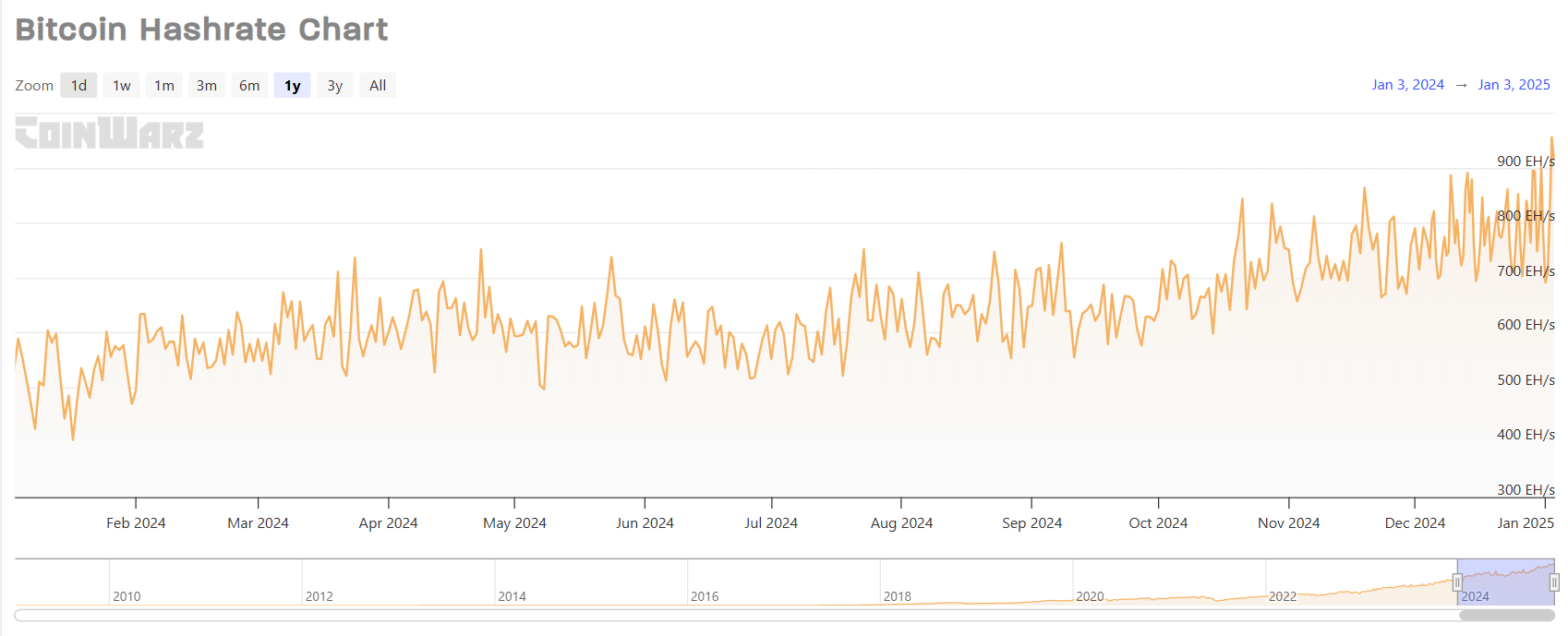Click the Bitcoin Hashrate Chart title
This screenshot has width=1568, height=636.
click(x=201, y=30)
